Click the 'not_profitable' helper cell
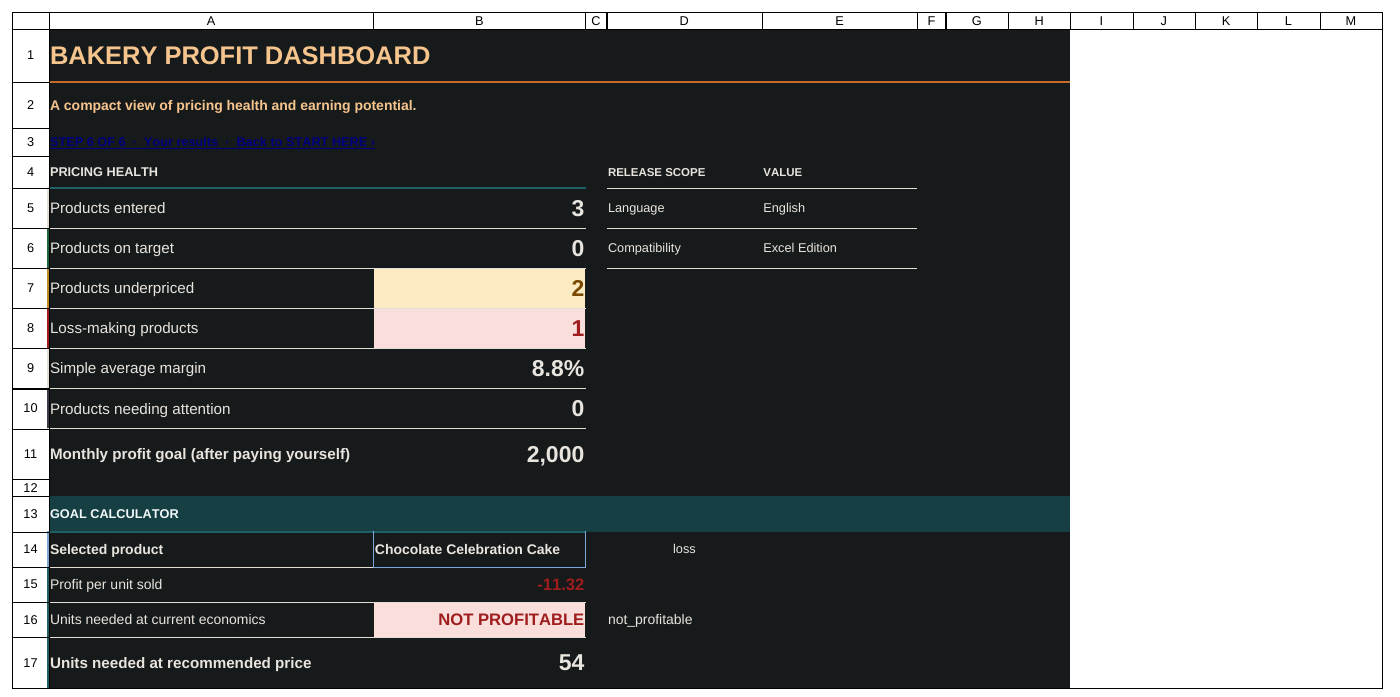This screenshot has width=1400, height=697. tap(684, 619)
